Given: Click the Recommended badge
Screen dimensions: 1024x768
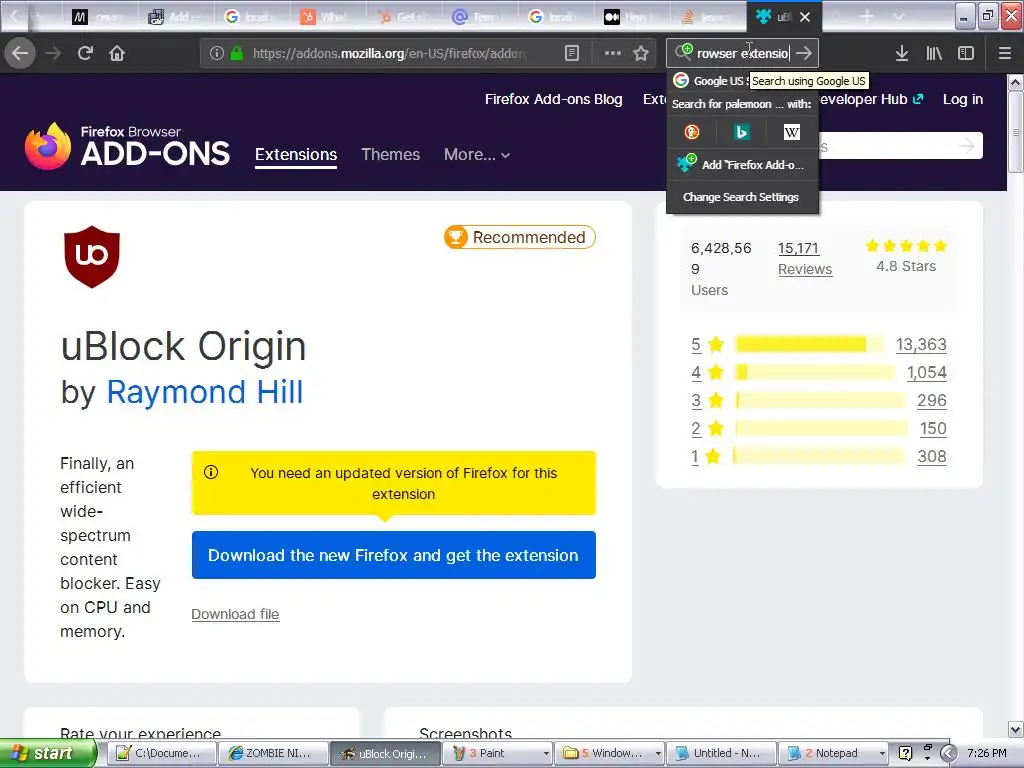Looking at the screenshot, I should point(520,237).
